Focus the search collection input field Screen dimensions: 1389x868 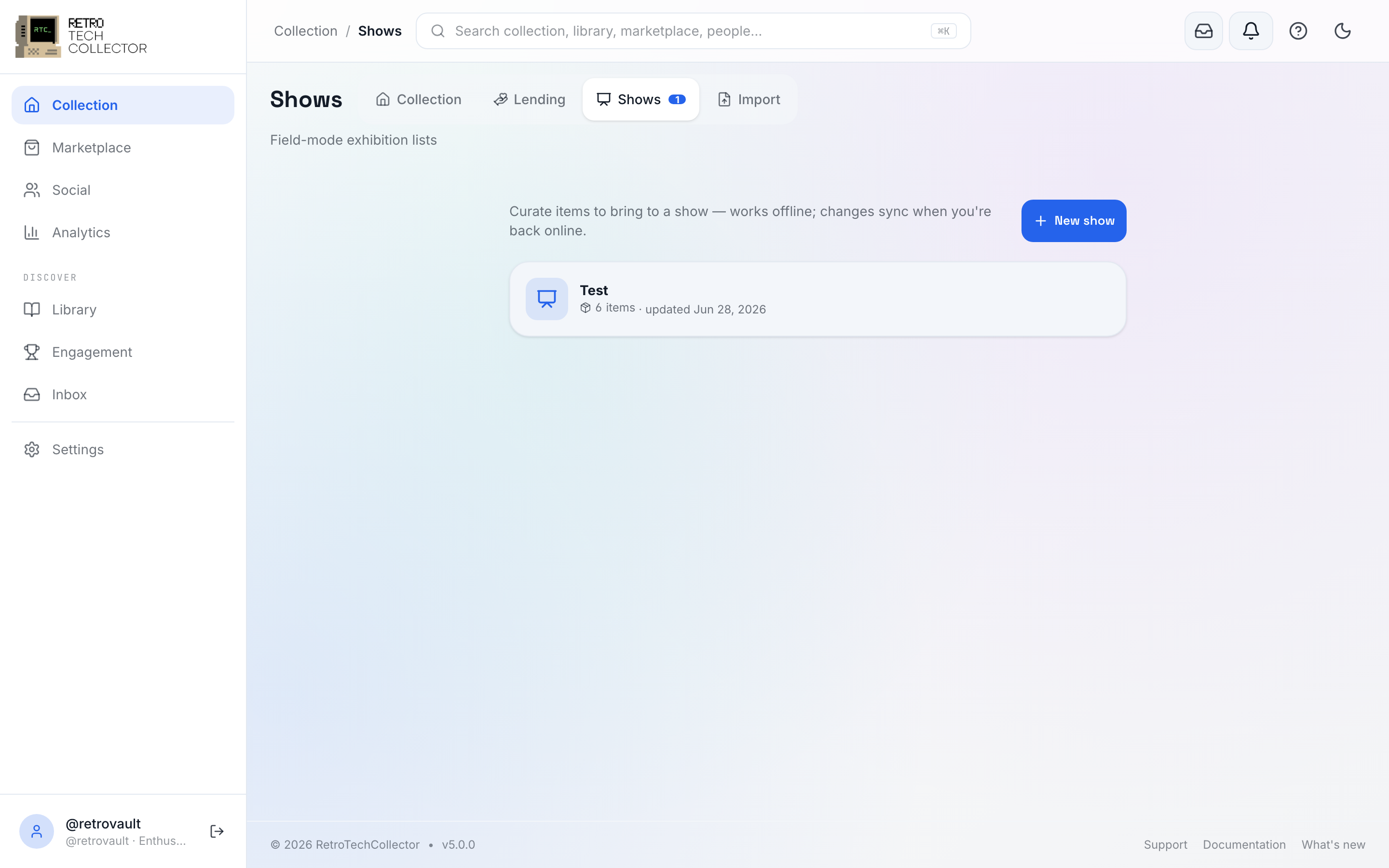(x=693, y=31)
